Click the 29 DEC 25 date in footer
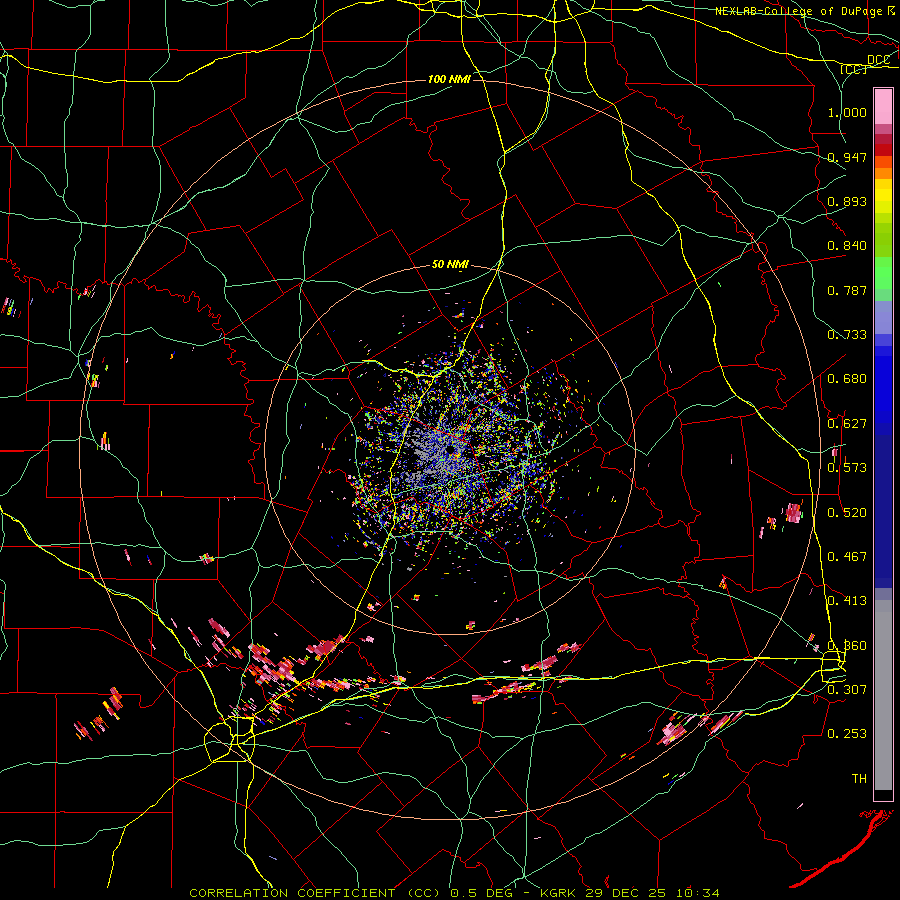The height and width of the screenshot is (900, 900). pos(626,893)
